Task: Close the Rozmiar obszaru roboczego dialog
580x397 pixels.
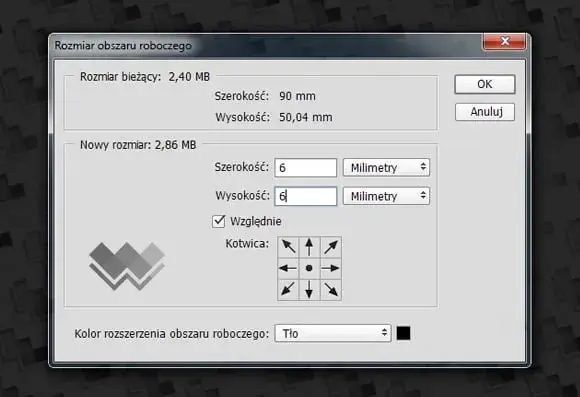Action: click(x=504, y=41)
